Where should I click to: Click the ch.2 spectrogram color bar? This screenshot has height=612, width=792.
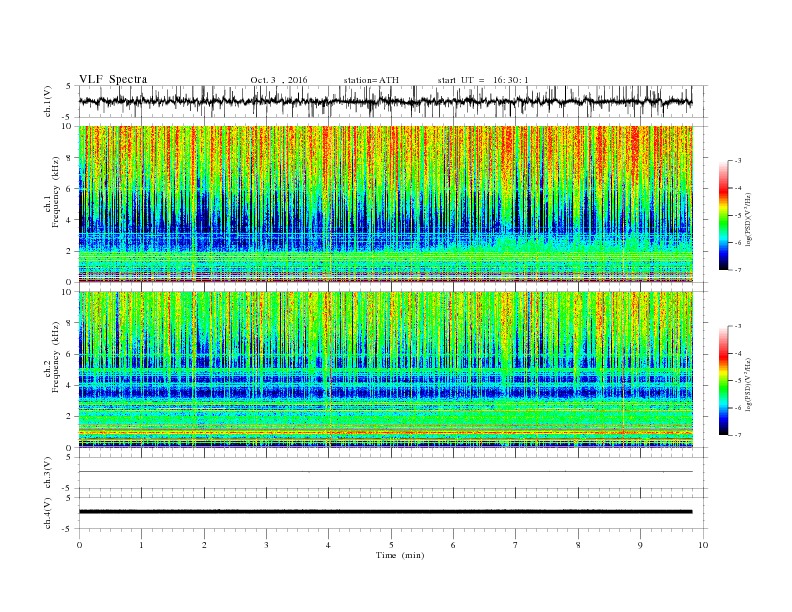point(723,380)
